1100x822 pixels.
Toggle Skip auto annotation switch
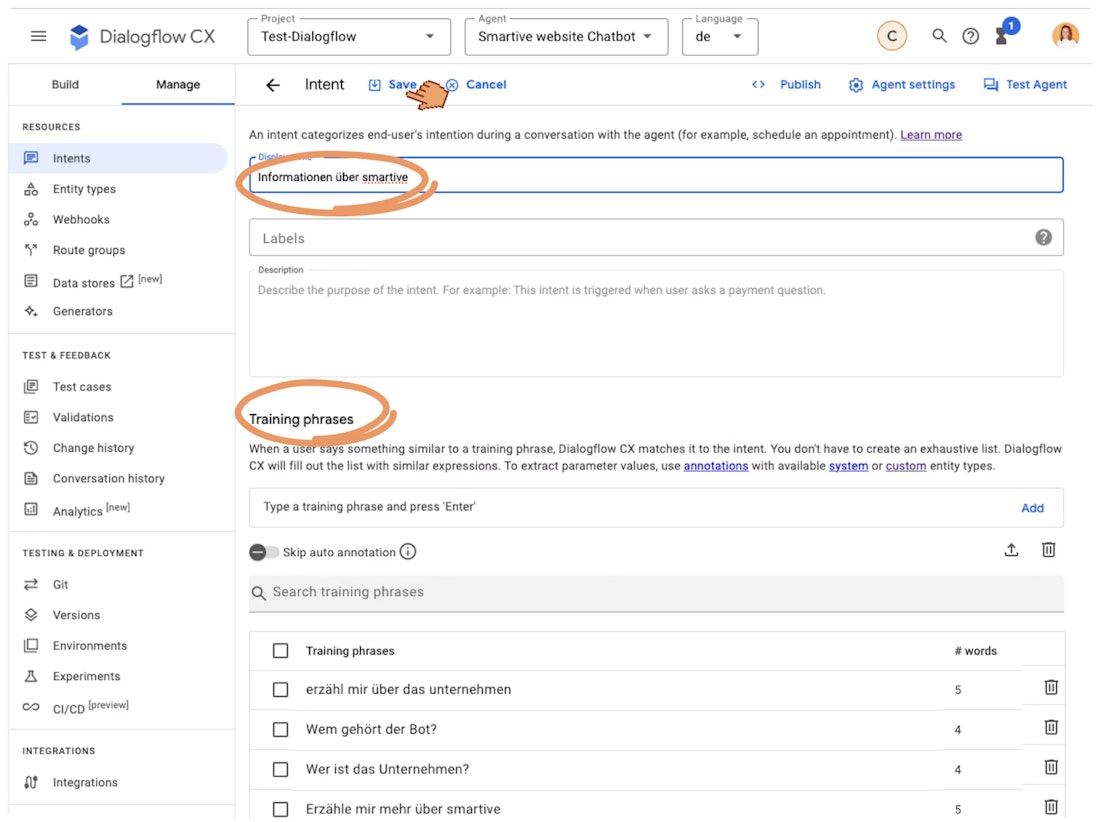point(263,552)
